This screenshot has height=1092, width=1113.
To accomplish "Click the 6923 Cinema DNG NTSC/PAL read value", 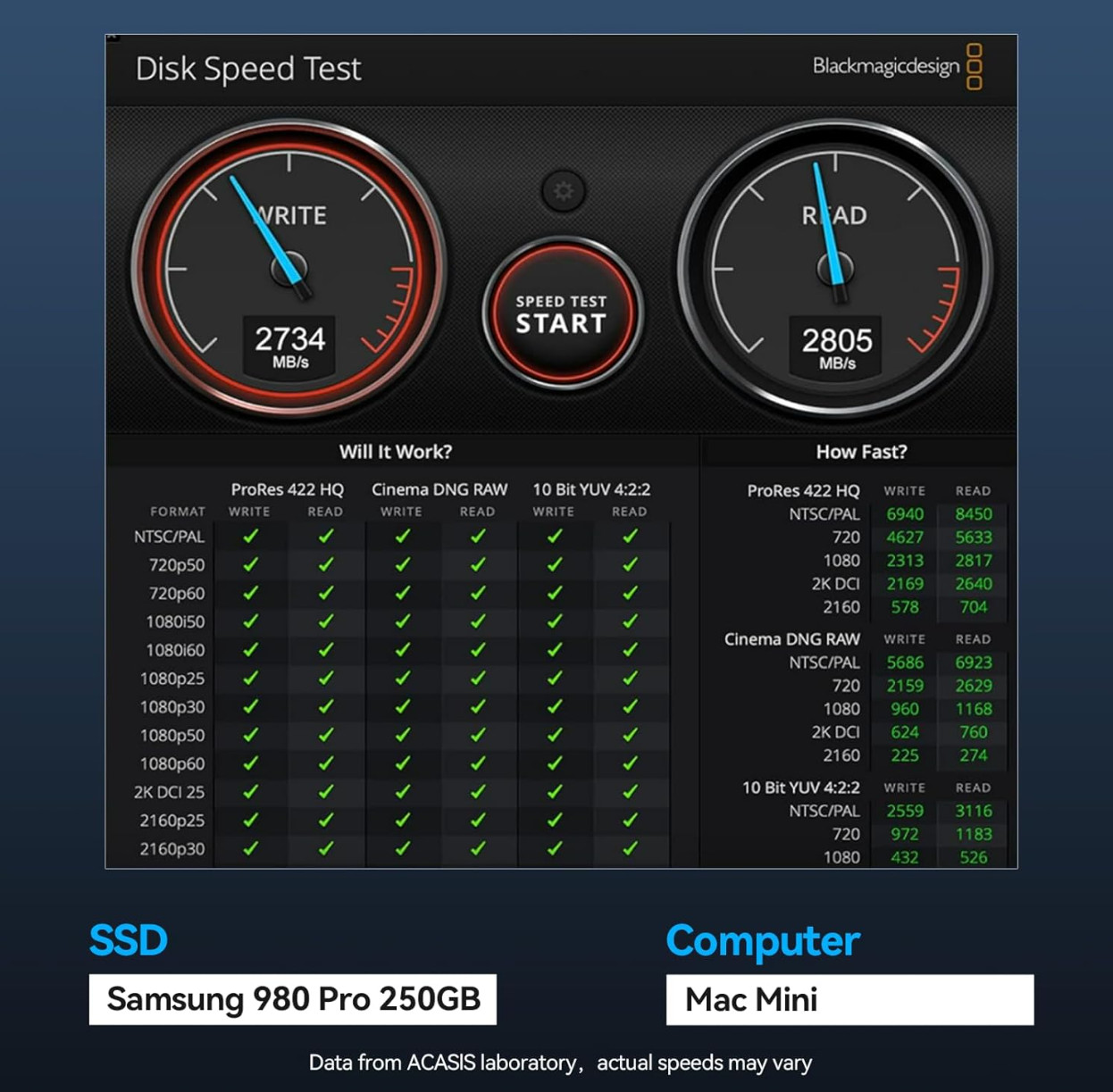I will [x=974, y=663].
